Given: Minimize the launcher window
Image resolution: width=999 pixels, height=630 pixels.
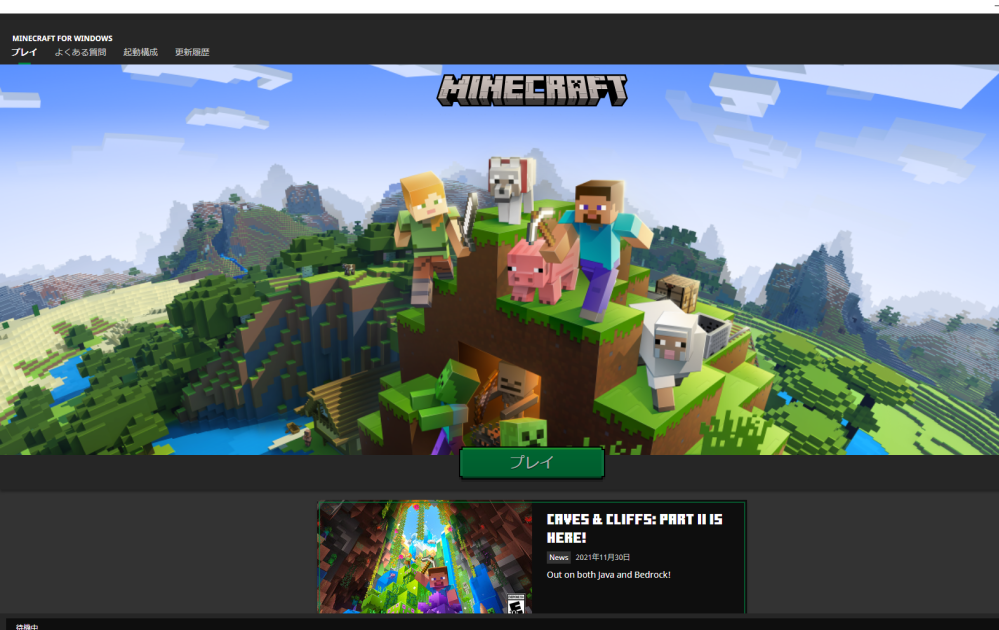Looking at the screenshot, I should pyautogui.click(x=994, y=6).
